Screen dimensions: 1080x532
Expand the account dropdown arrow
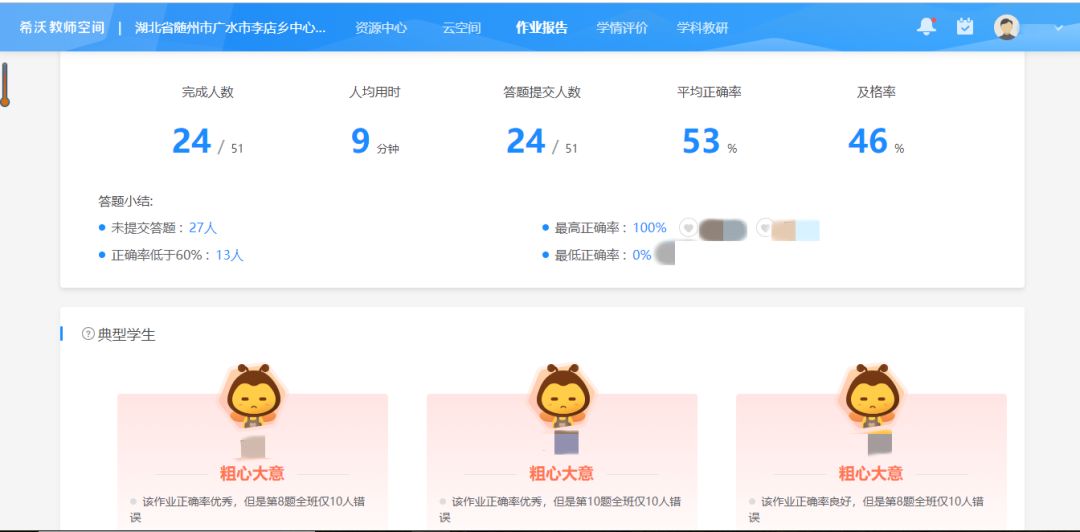point(1058,28)
